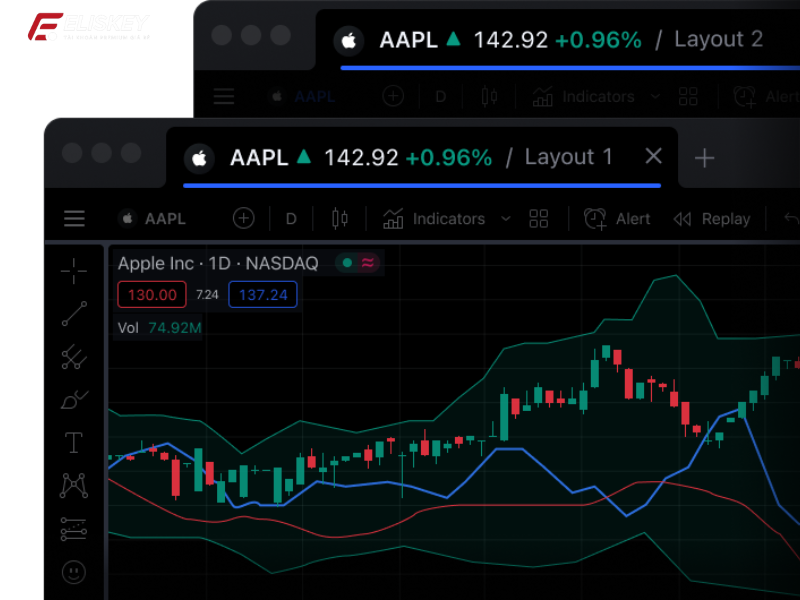Viewport: 800px width, 600px height.
Task: Open the pitchfork drawing tool
Action: tap(73, 357)
